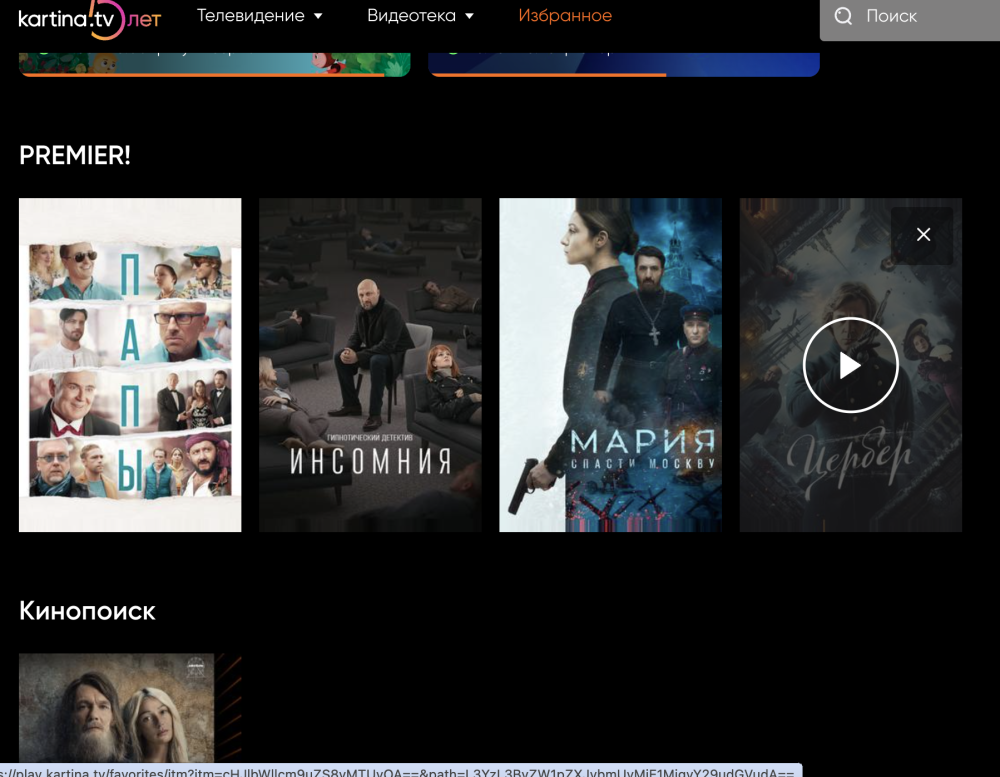Expand the Видеотека dropdown arrow
This screenshot has width=1000, height=777.
click(469, 16)
